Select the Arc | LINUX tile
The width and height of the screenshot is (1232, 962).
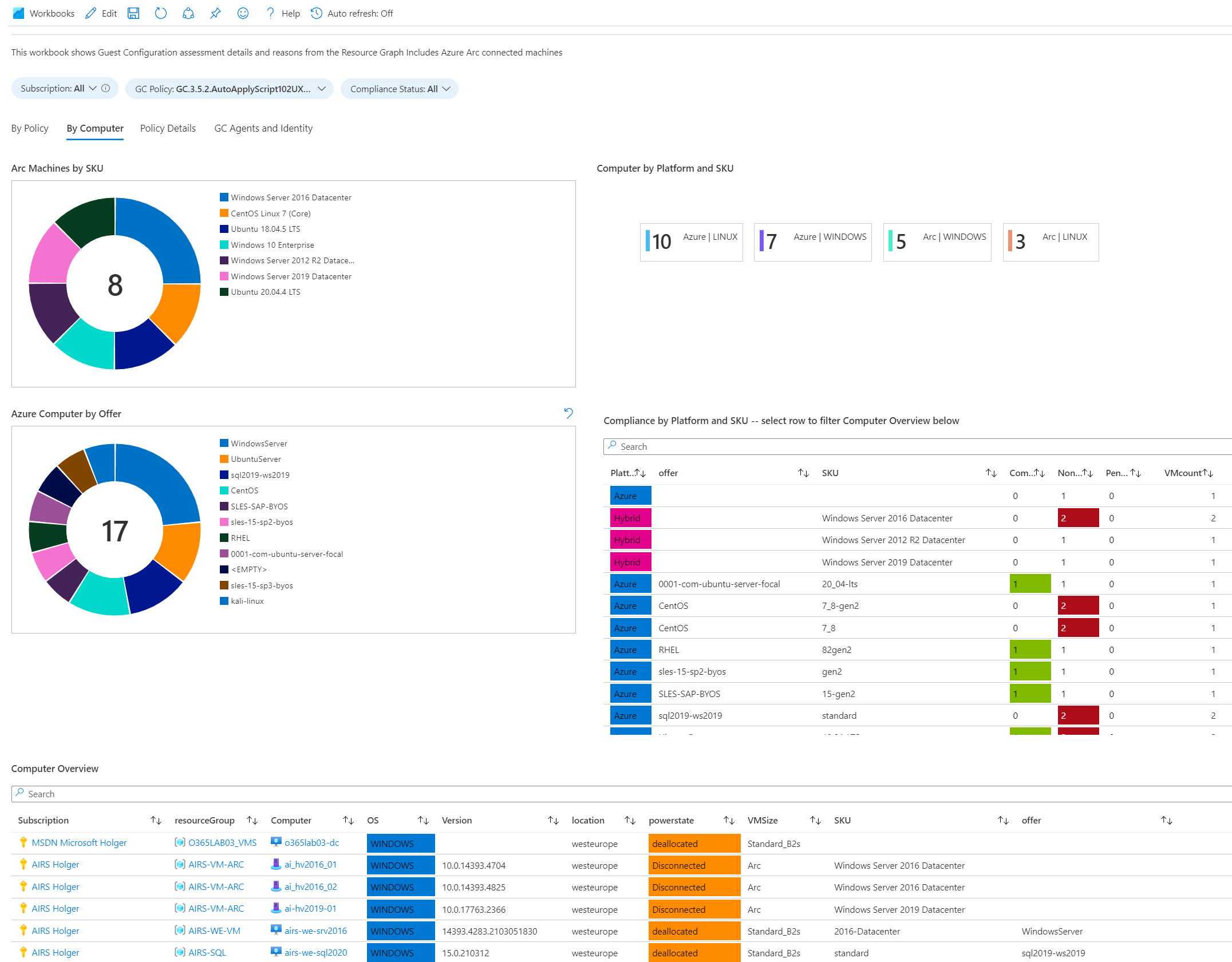(x=1051, y=242)
